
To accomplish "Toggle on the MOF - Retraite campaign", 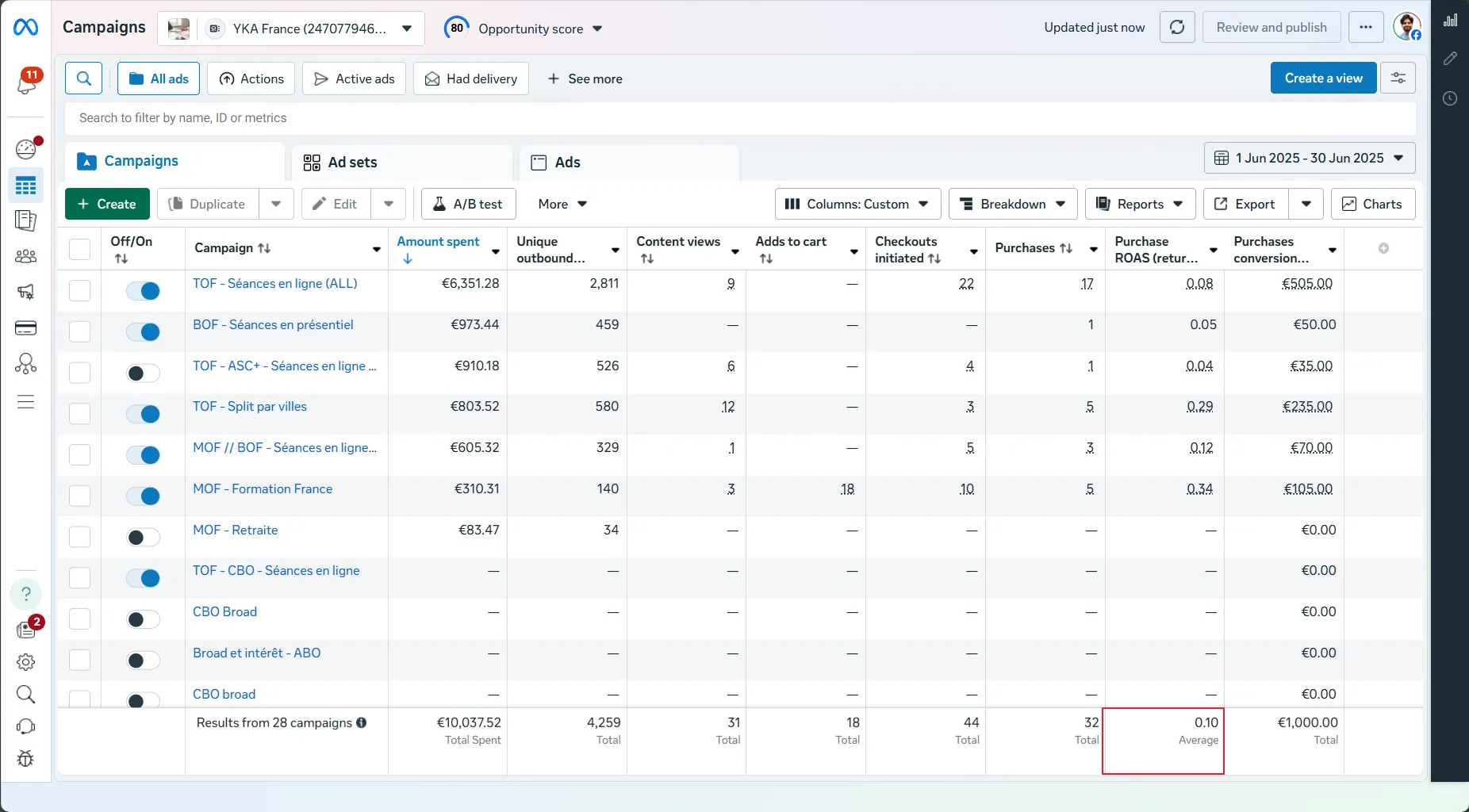I will click(144, 538).
